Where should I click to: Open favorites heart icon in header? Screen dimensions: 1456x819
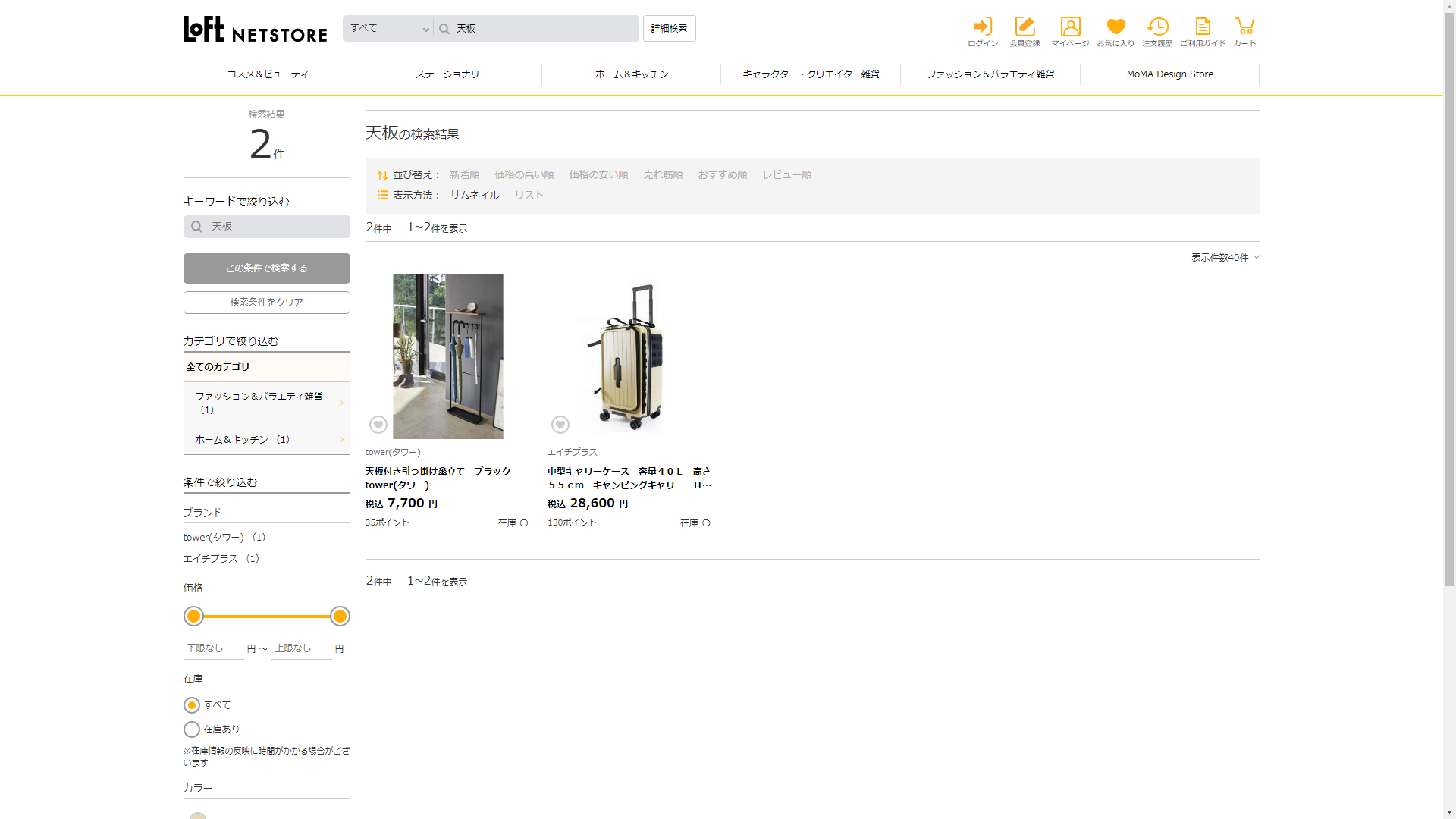1116,27
